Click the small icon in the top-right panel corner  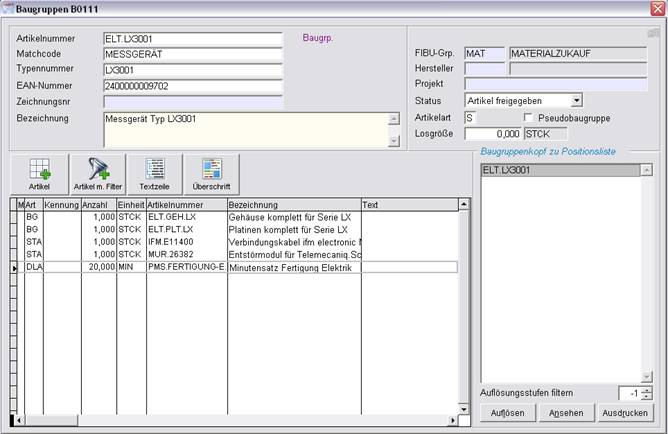click(653, 33)
